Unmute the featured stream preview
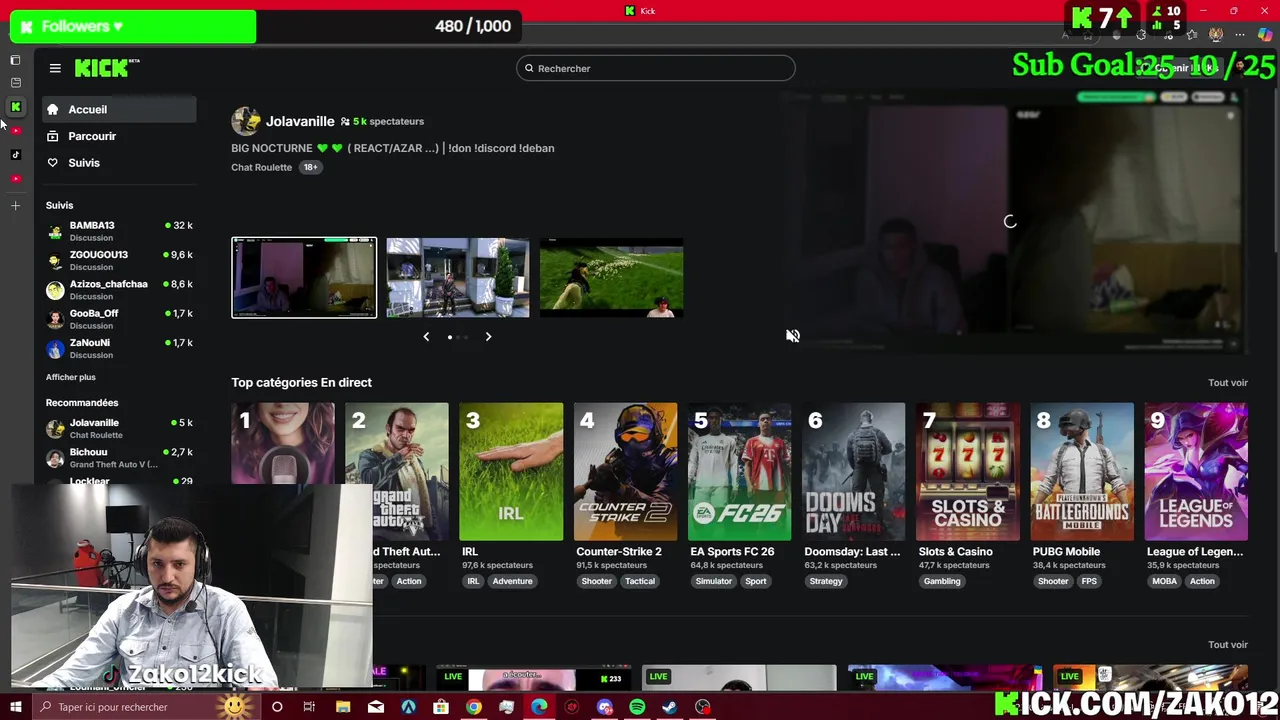The image size is (1280, 720). coord(793,337)
